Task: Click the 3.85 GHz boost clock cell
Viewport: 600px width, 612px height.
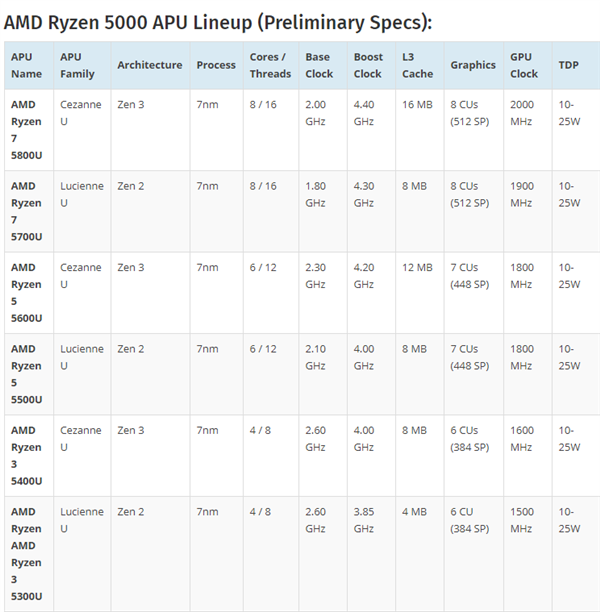Action: (x=371, y=554)
